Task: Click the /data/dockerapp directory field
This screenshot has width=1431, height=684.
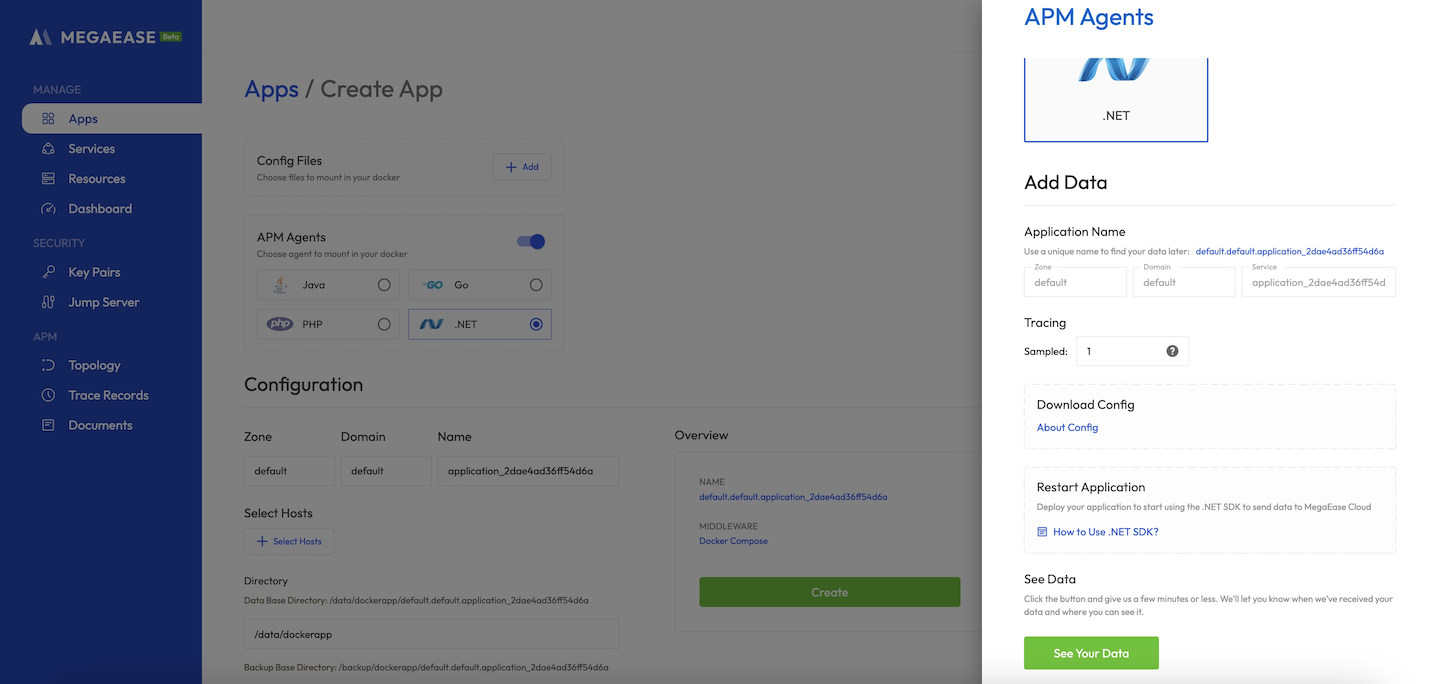Action: click(431, 634)
